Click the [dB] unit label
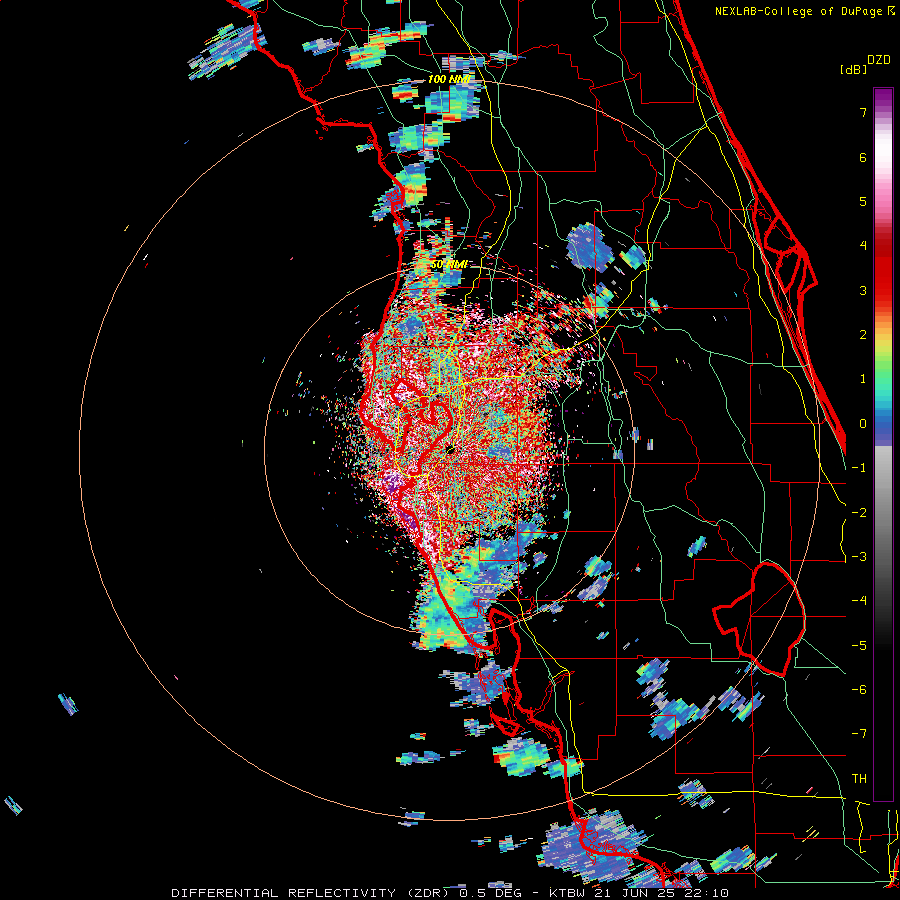The width and height of the screenshot is (900, 900). tap(854, 70)
